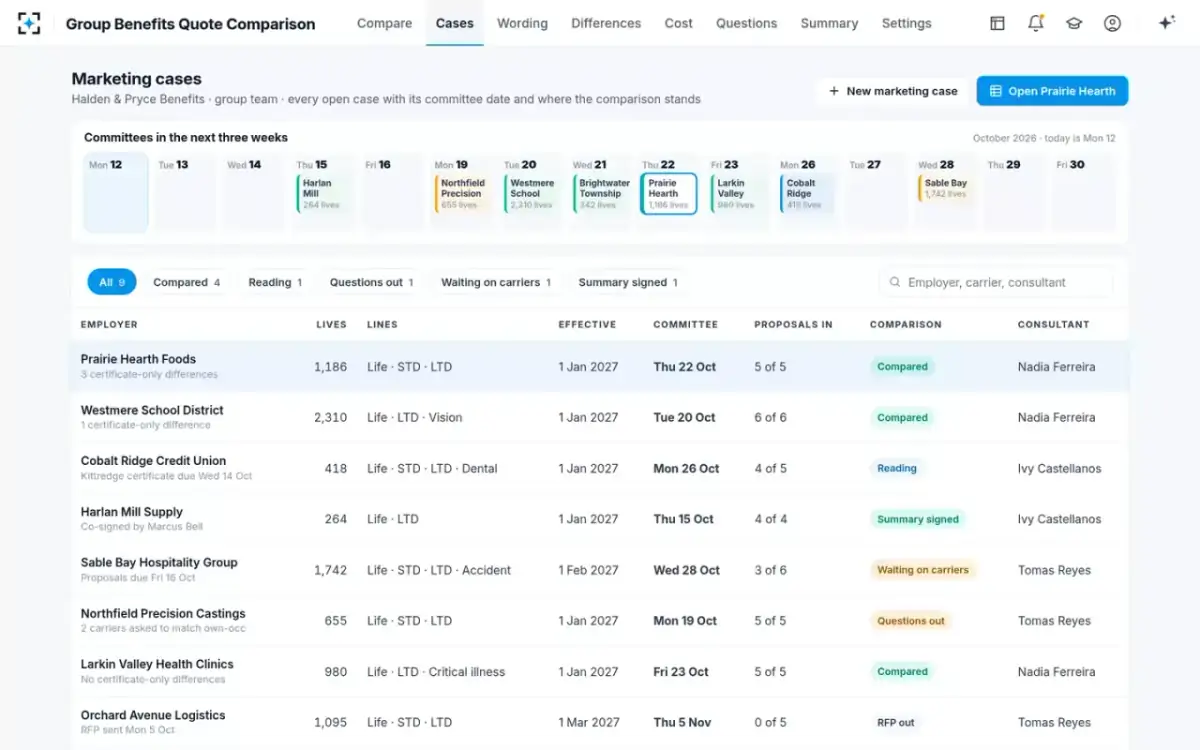Open Sable Bay Hospitality Group row
This screenshot has width=1200, height=750.
[x=600, y=570]
